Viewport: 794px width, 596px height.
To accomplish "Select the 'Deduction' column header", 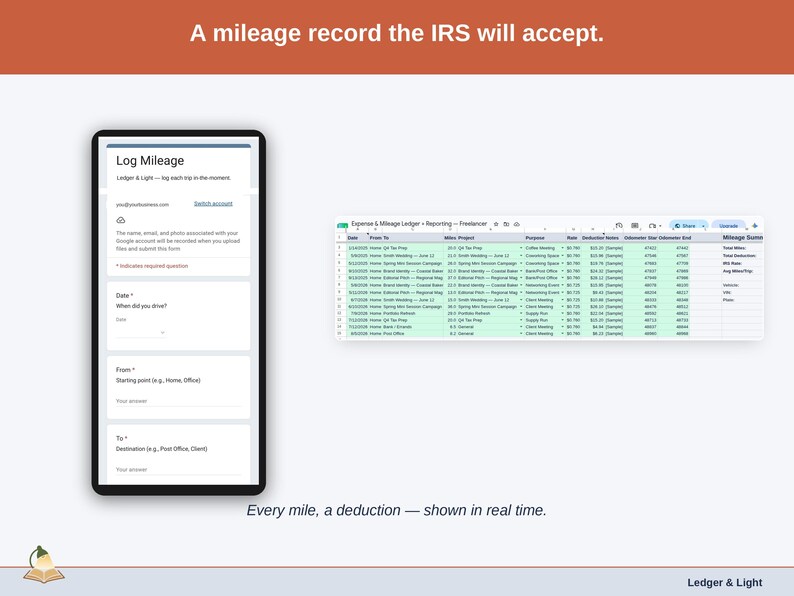I will [x=592, y=237].
